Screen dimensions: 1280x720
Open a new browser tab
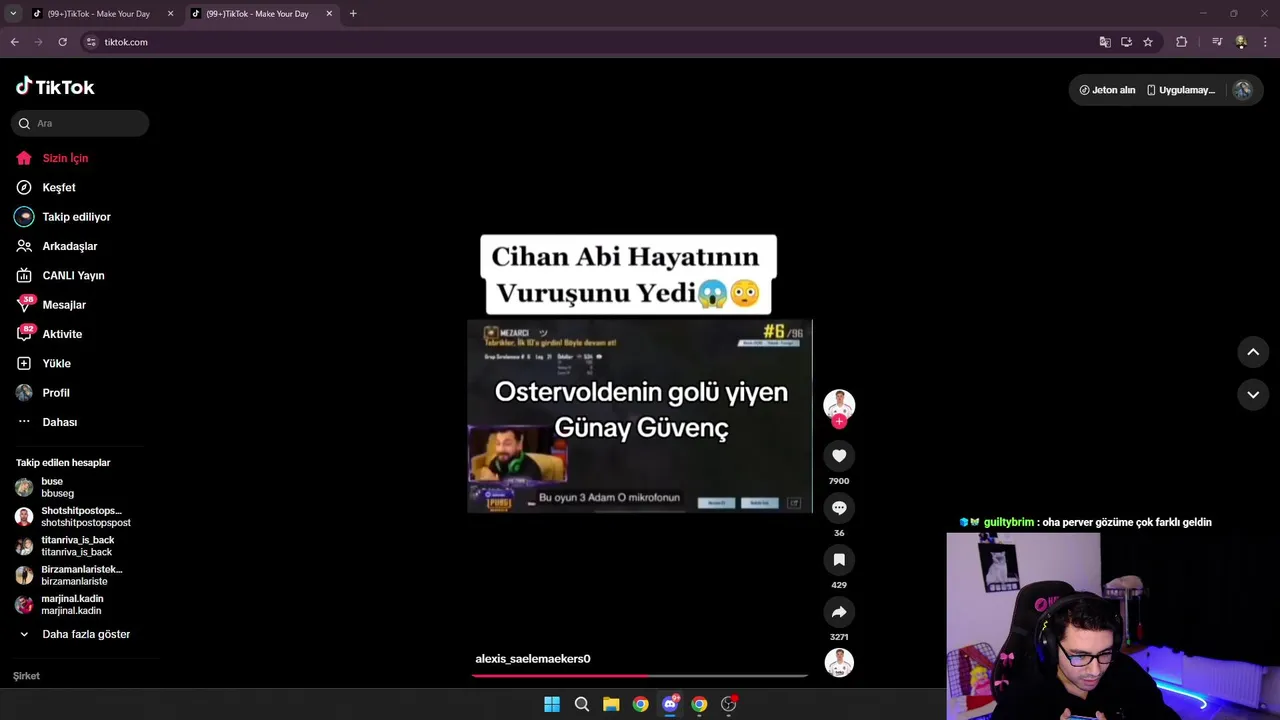[x=353, y=14]
